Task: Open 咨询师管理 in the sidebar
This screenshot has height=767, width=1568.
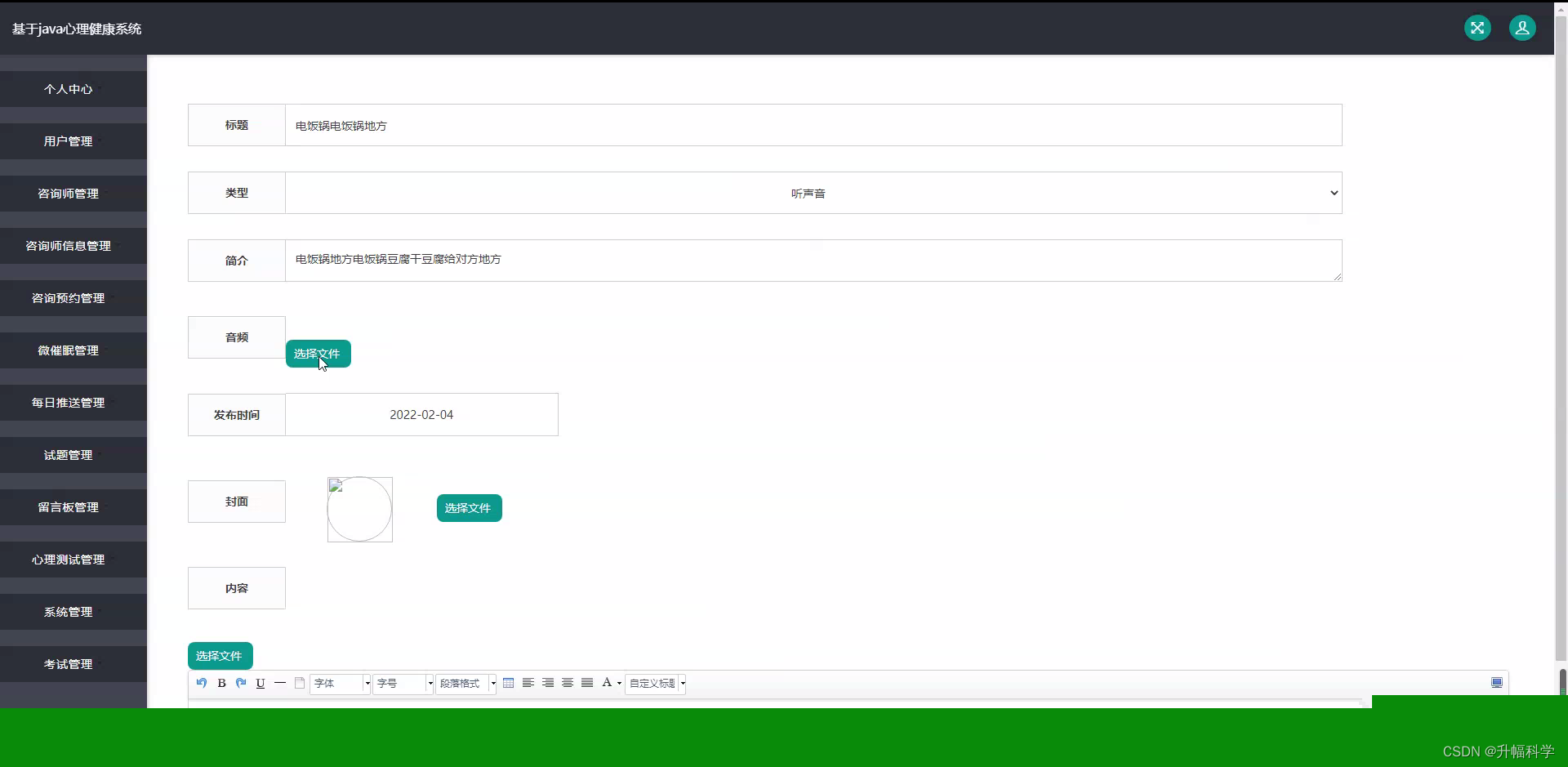Action: [x=68, y=193]
